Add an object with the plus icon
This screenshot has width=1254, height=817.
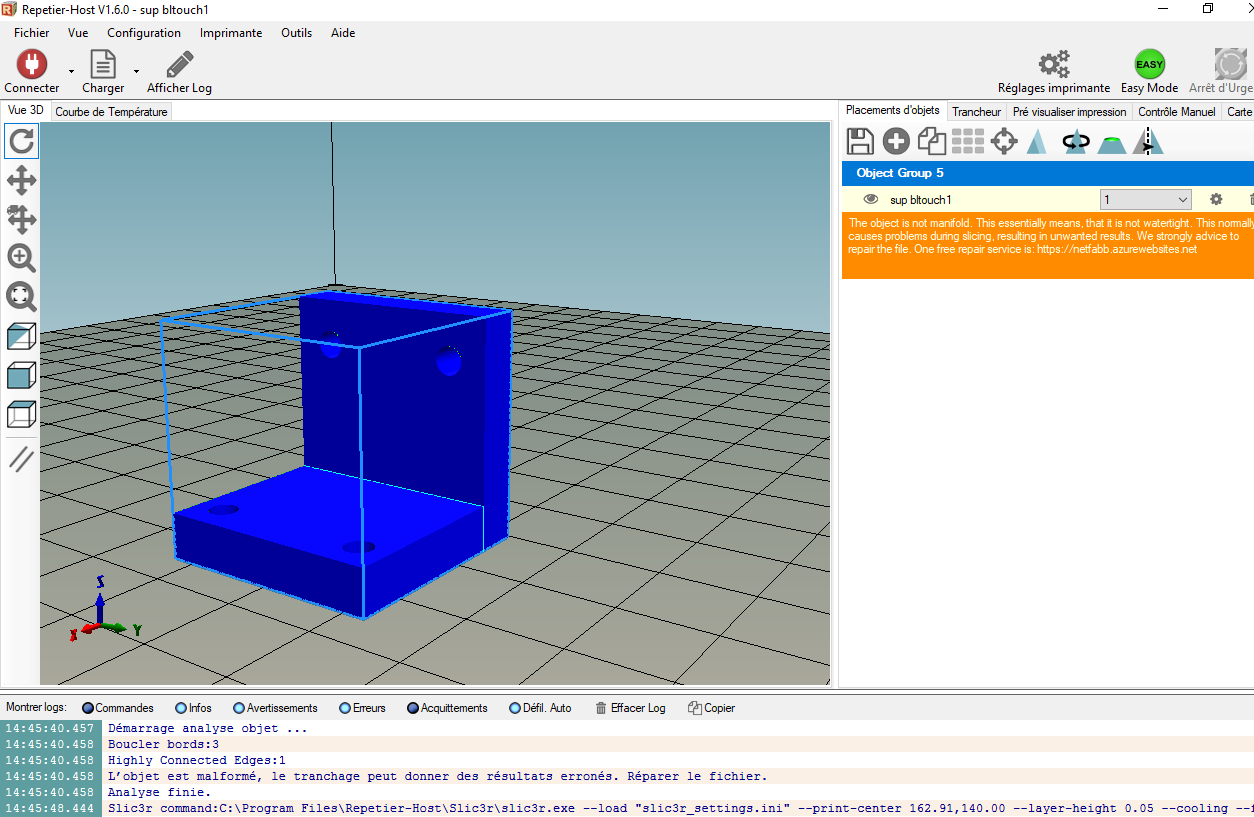click(896, 141)
